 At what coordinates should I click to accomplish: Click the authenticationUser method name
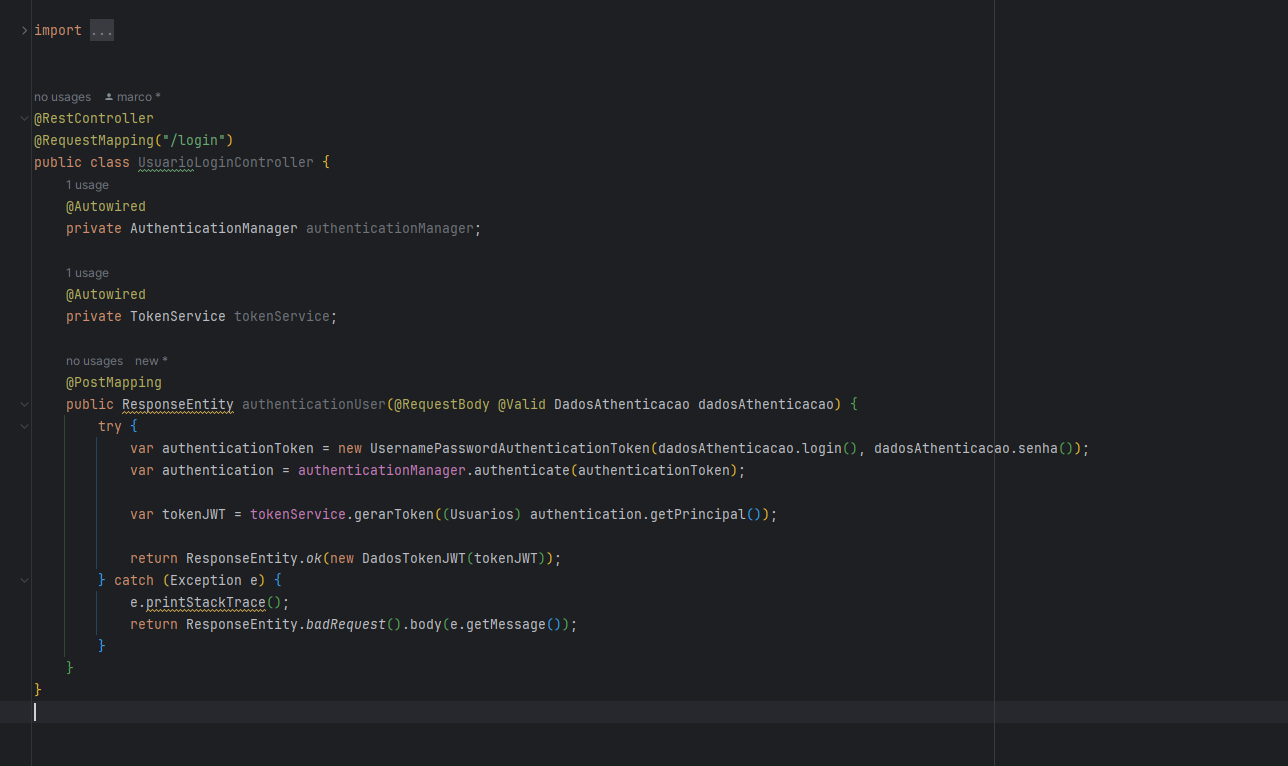pos(314,405)
